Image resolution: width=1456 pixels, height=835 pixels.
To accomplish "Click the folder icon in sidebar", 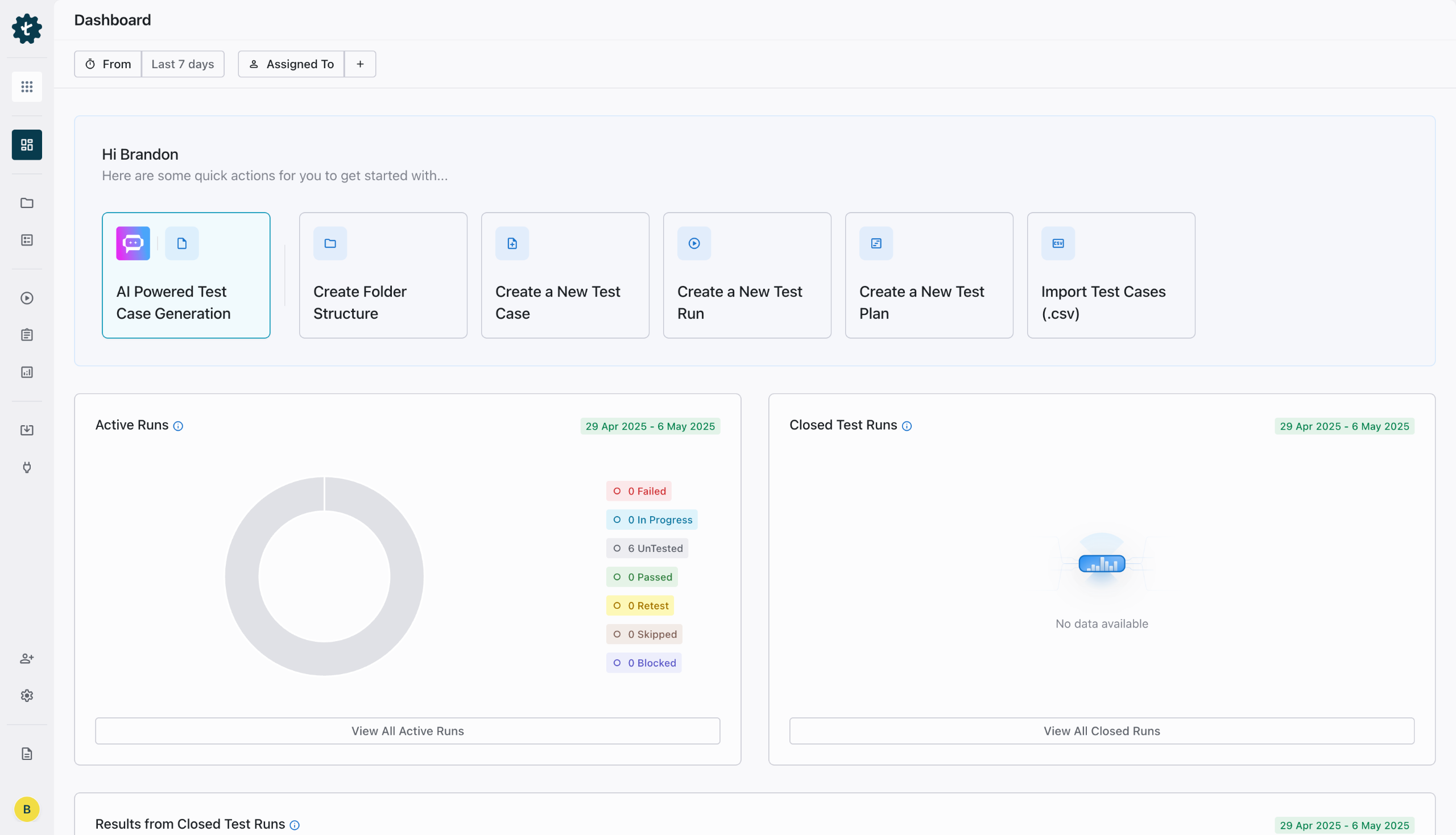I will point(27,203).
